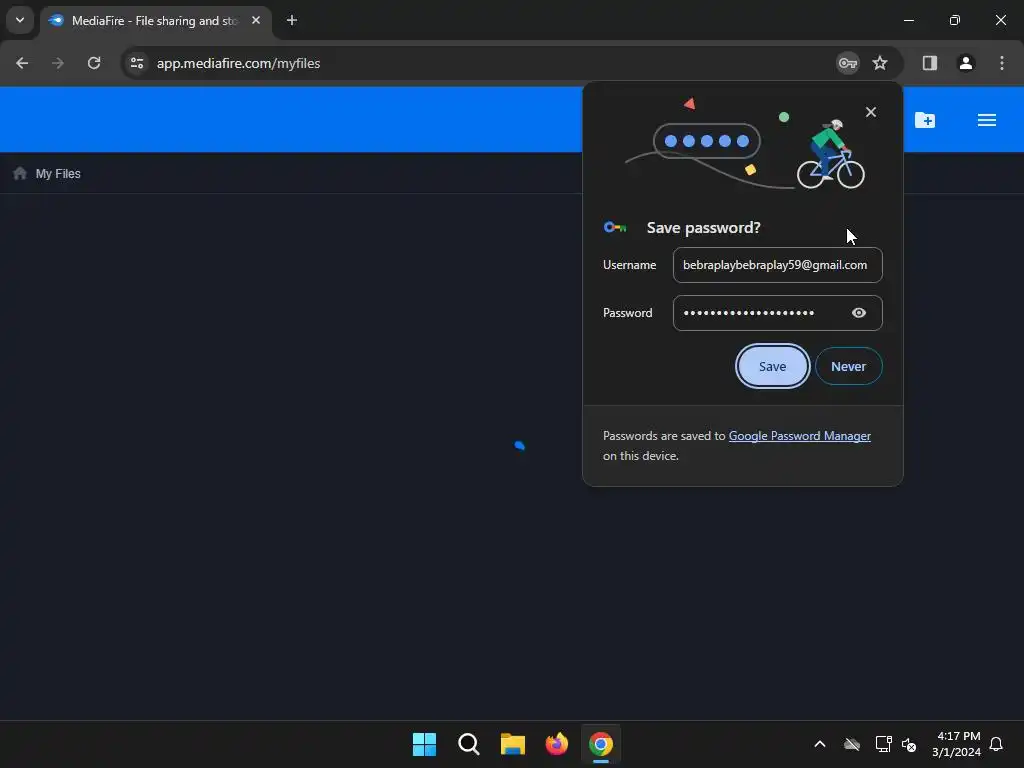Open Chrome three-dot menu
Viewport: 1024px width, 768px height.
point(1002,63)
